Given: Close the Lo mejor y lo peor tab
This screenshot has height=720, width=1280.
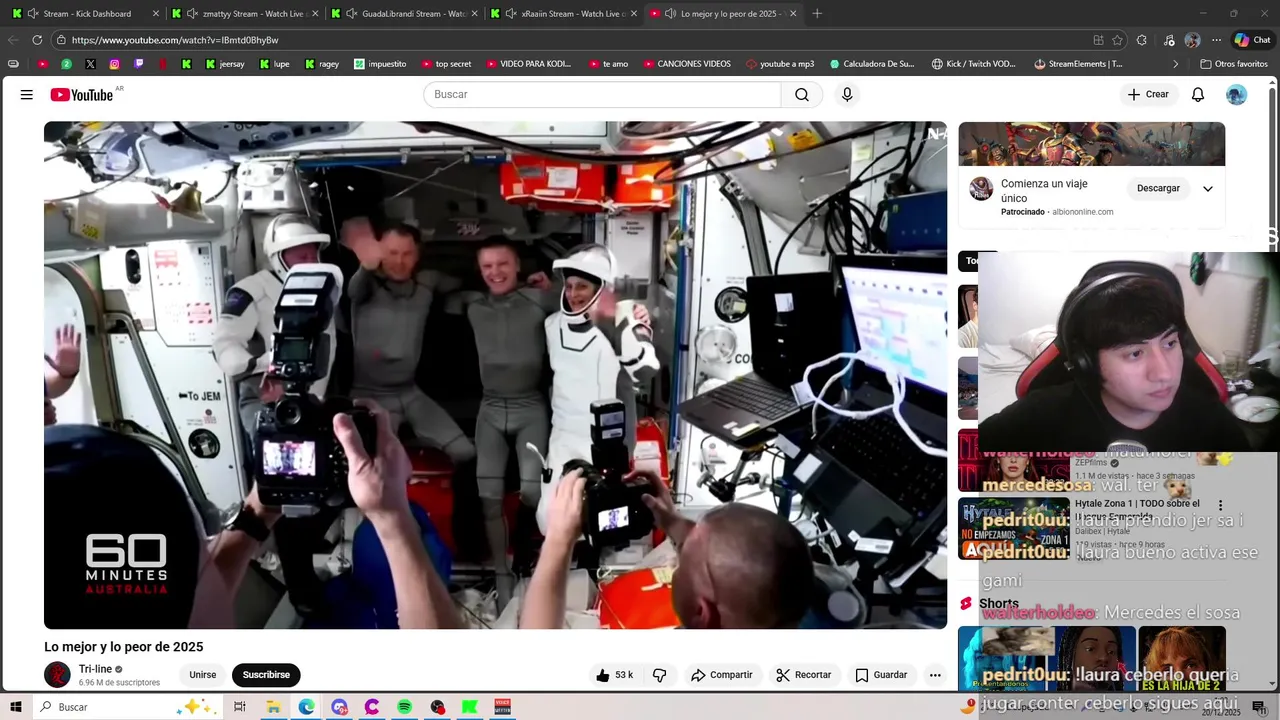Looking at the screenshot, I should 793,14.
